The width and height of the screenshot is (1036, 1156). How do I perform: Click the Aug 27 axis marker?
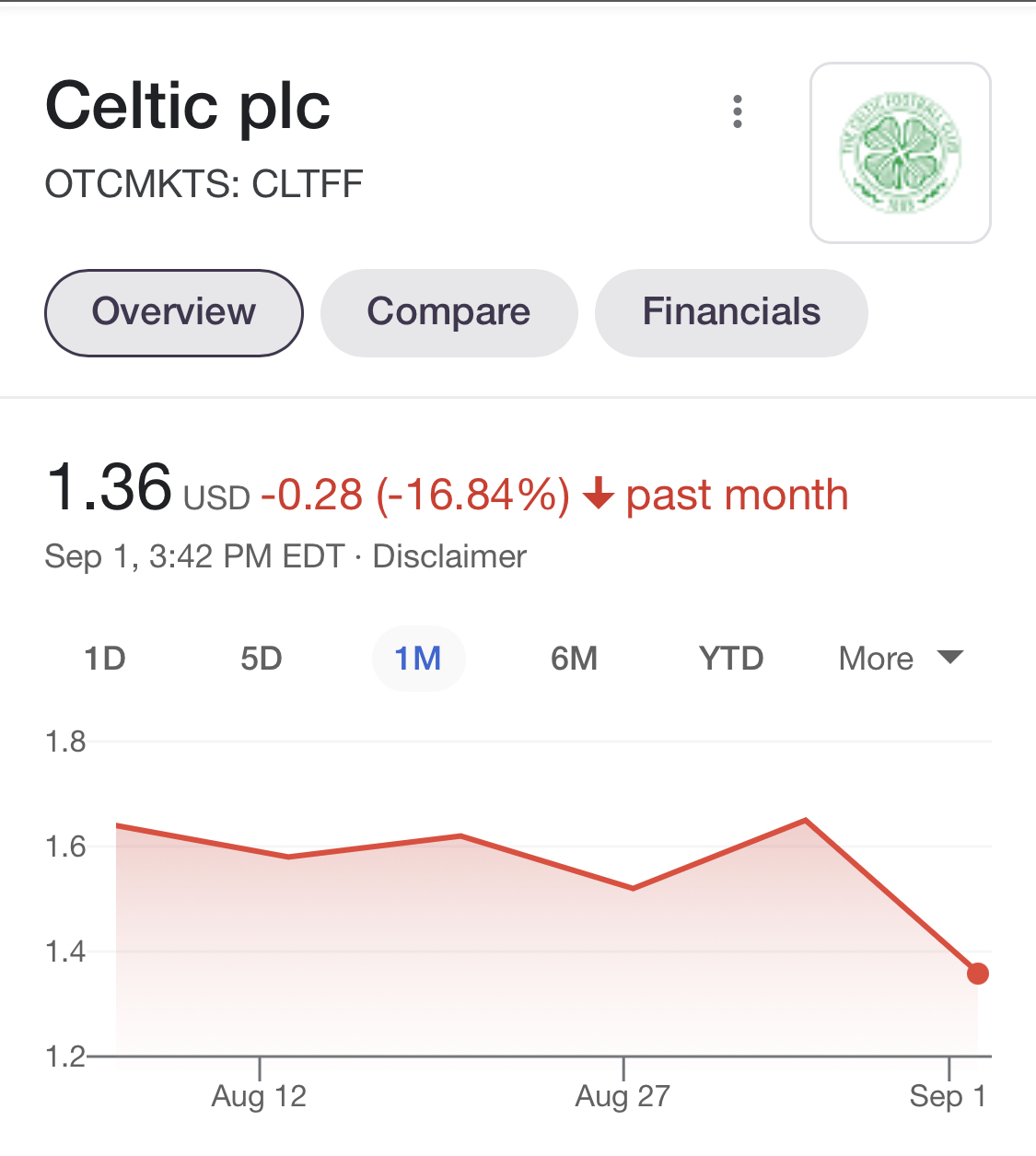(623, 1096)
